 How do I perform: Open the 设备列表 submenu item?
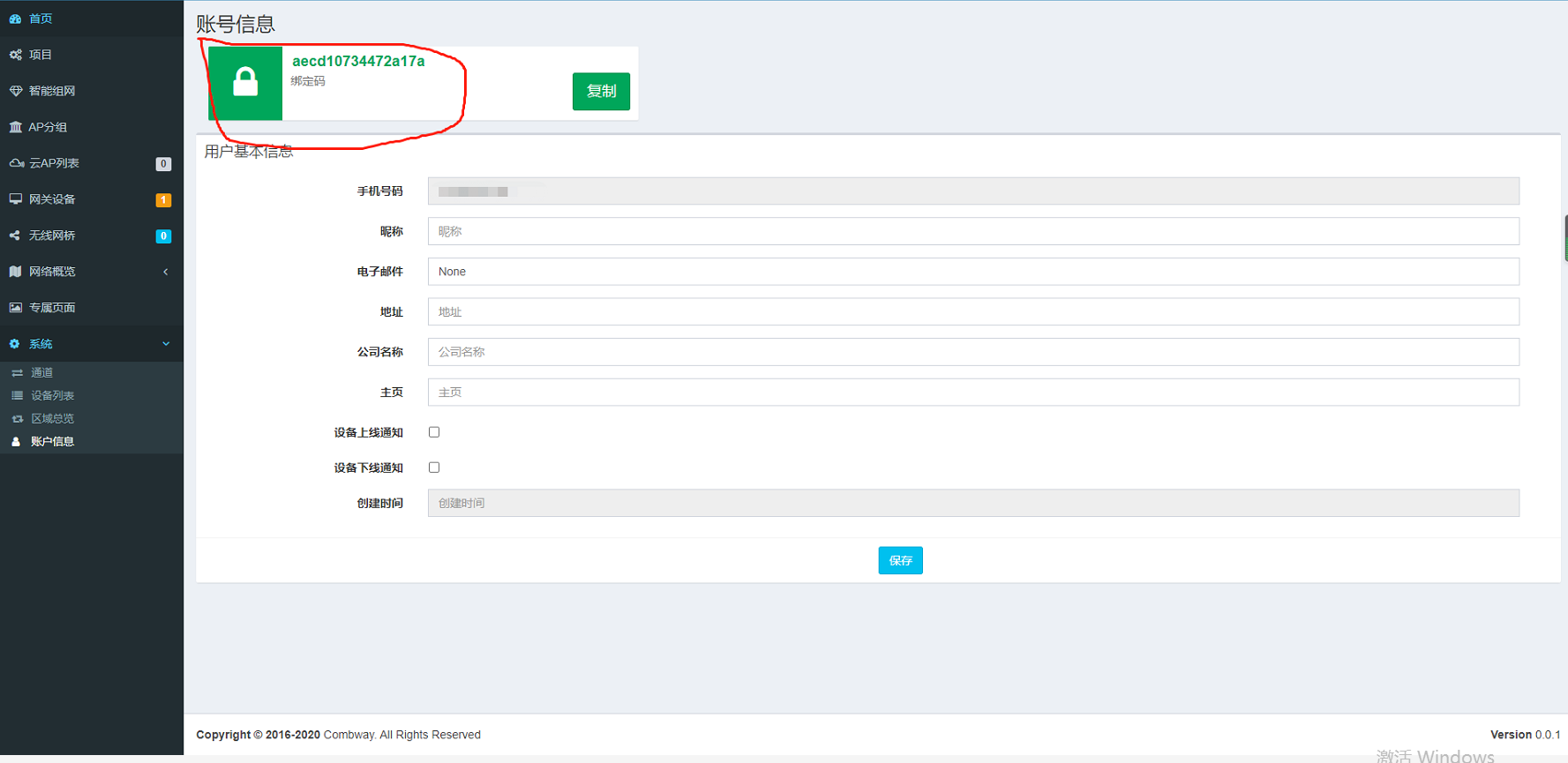point(52,396)
